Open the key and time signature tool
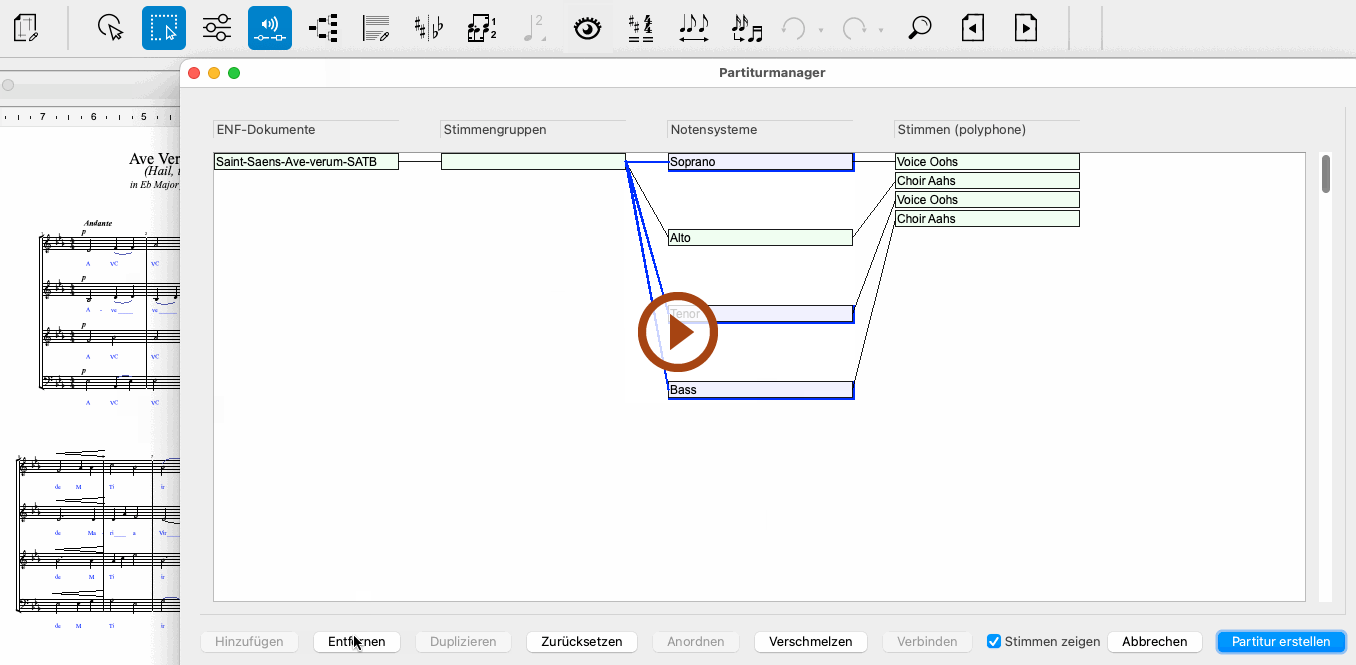This screenshot has width=1356, height=665. pos(640,27)
